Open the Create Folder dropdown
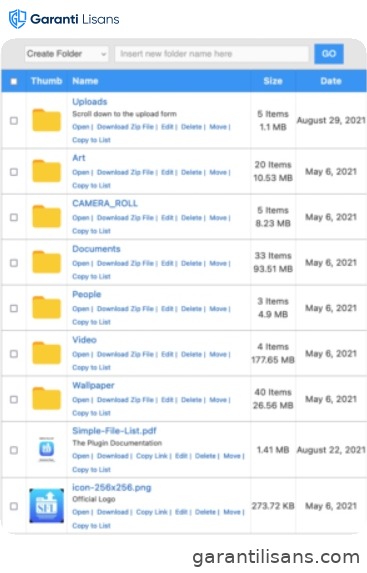 click(x=67, y=54)
